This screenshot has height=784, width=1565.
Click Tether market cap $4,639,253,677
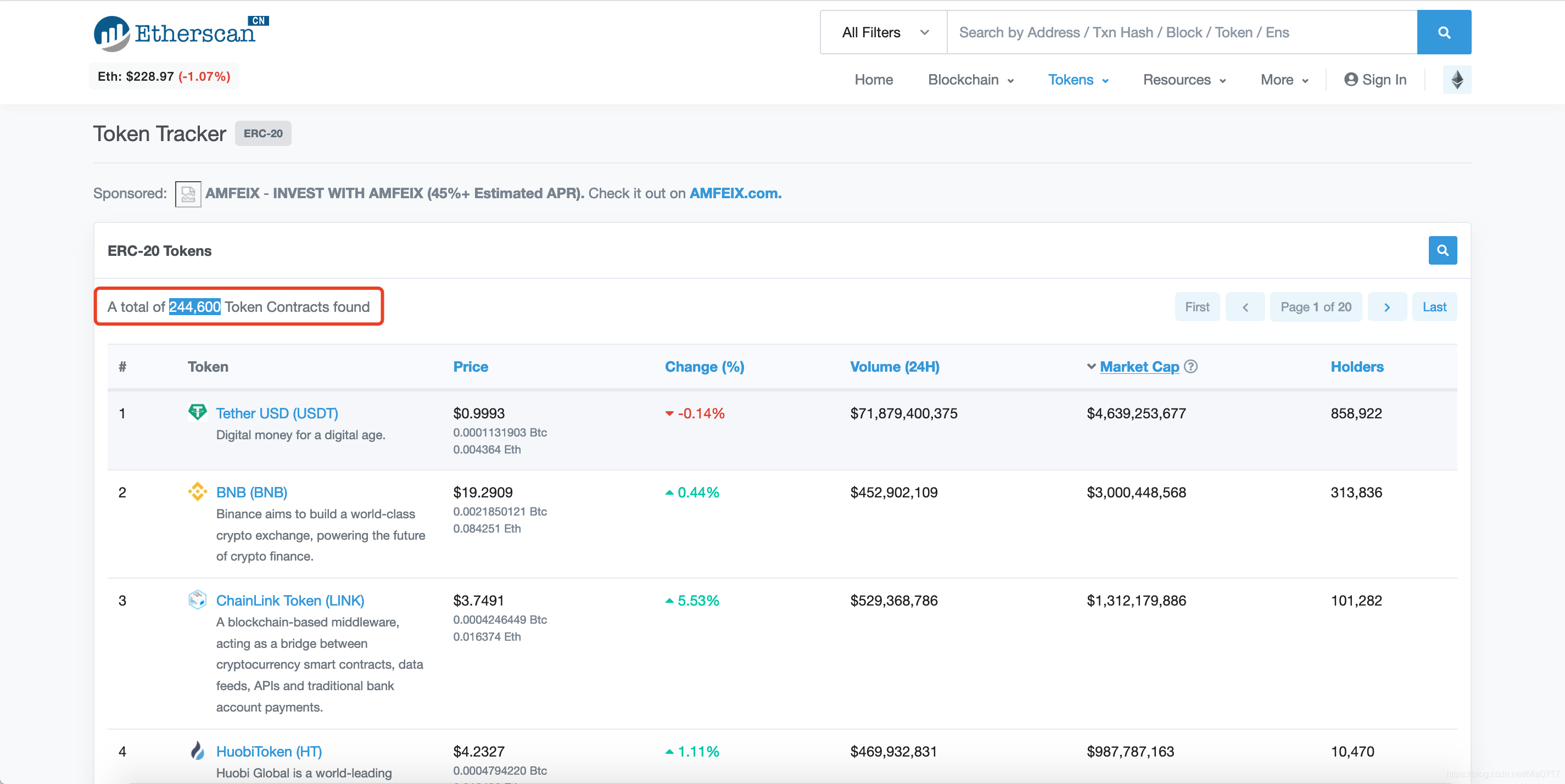point(1136,413)
